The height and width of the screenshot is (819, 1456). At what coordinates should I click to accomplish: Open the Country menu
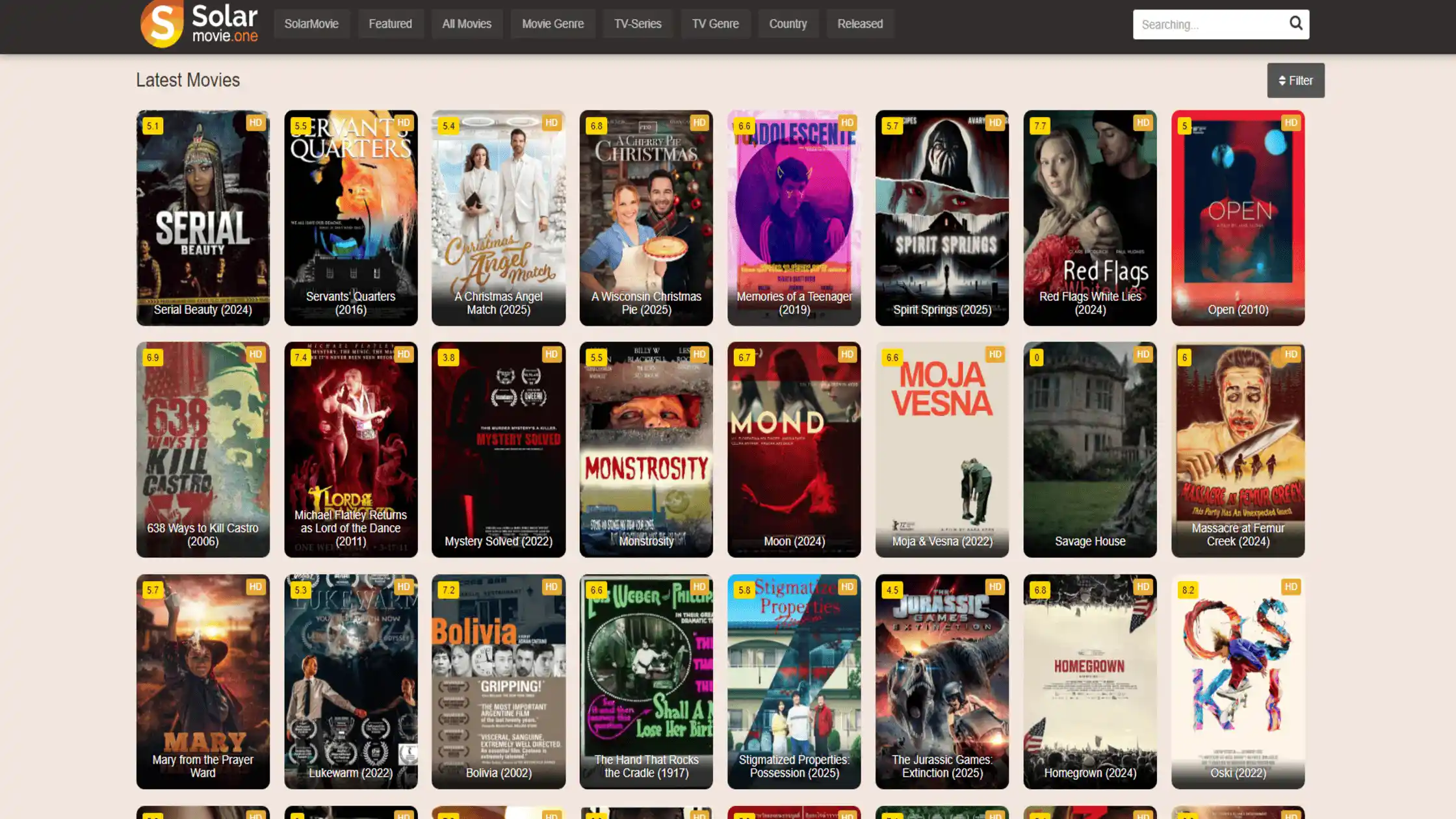788,23
